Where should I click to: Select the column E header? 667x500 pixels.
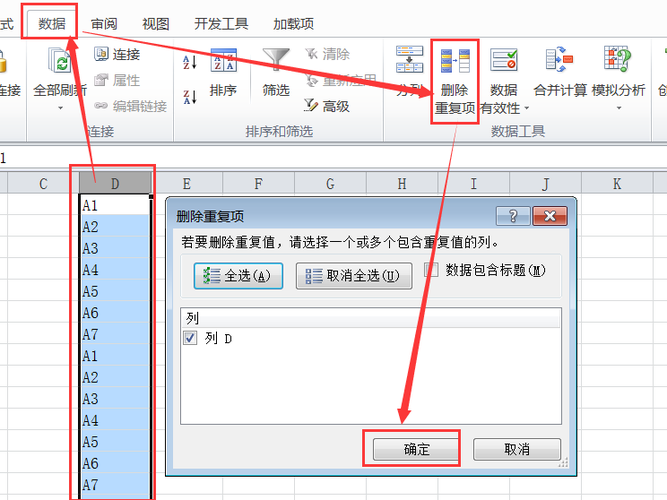coord(187,184)
